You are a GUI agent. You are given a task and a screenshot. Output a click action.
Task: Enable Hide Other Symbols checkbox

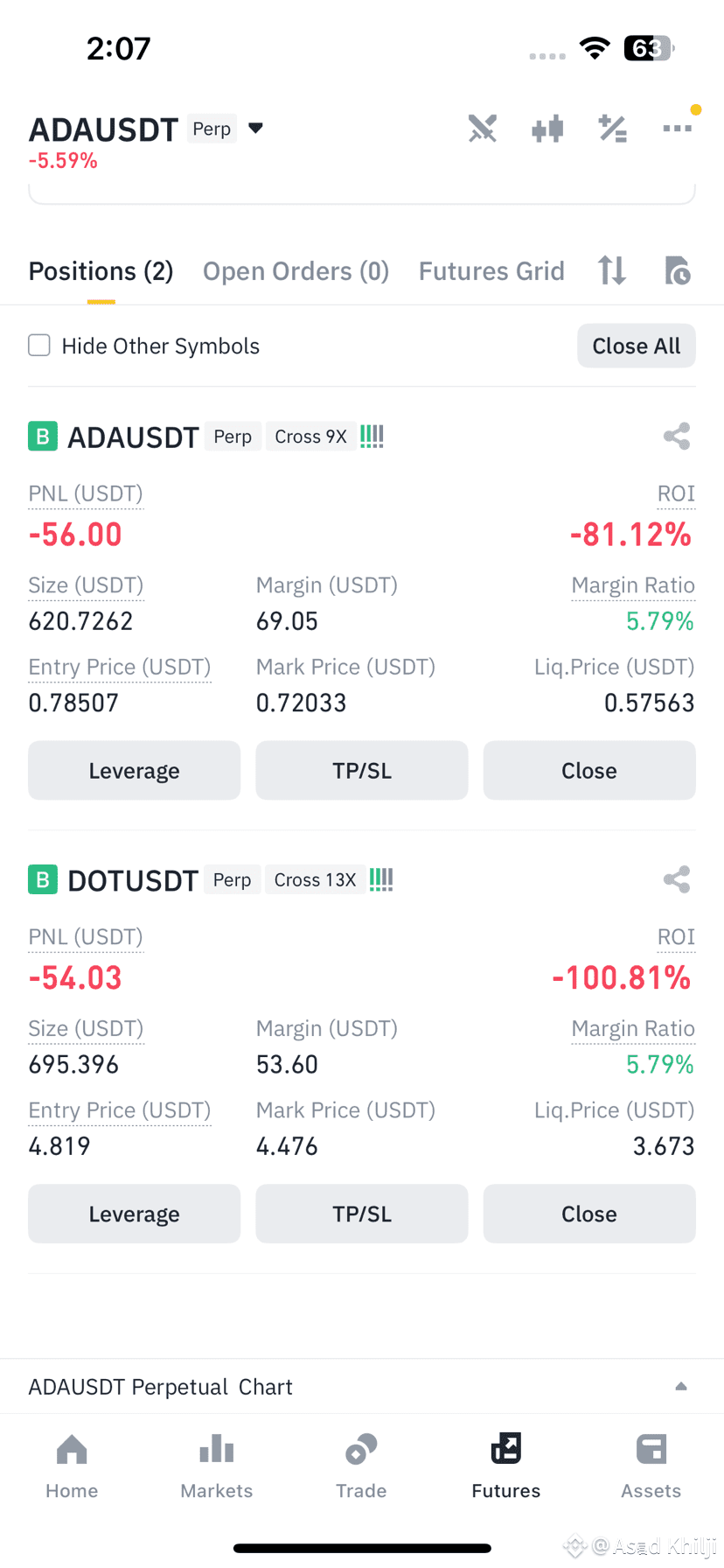click(x=39, y=346)
